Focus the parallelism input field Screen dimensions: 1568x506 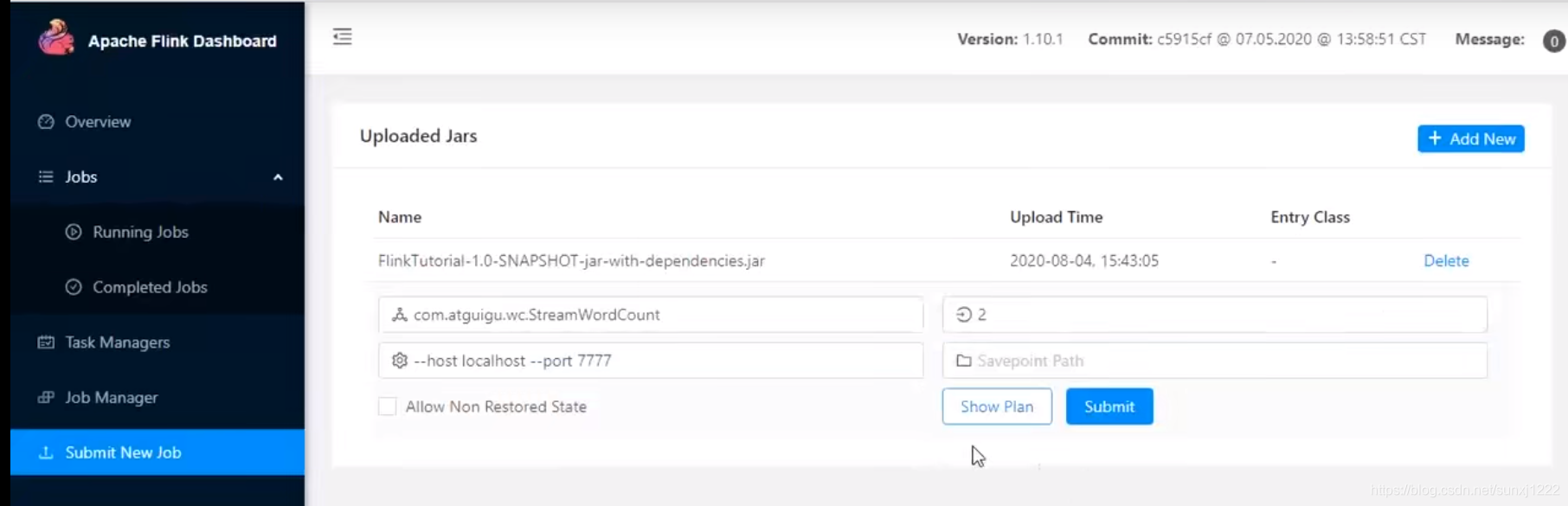pyautogui.click(x=1215, y=315)
